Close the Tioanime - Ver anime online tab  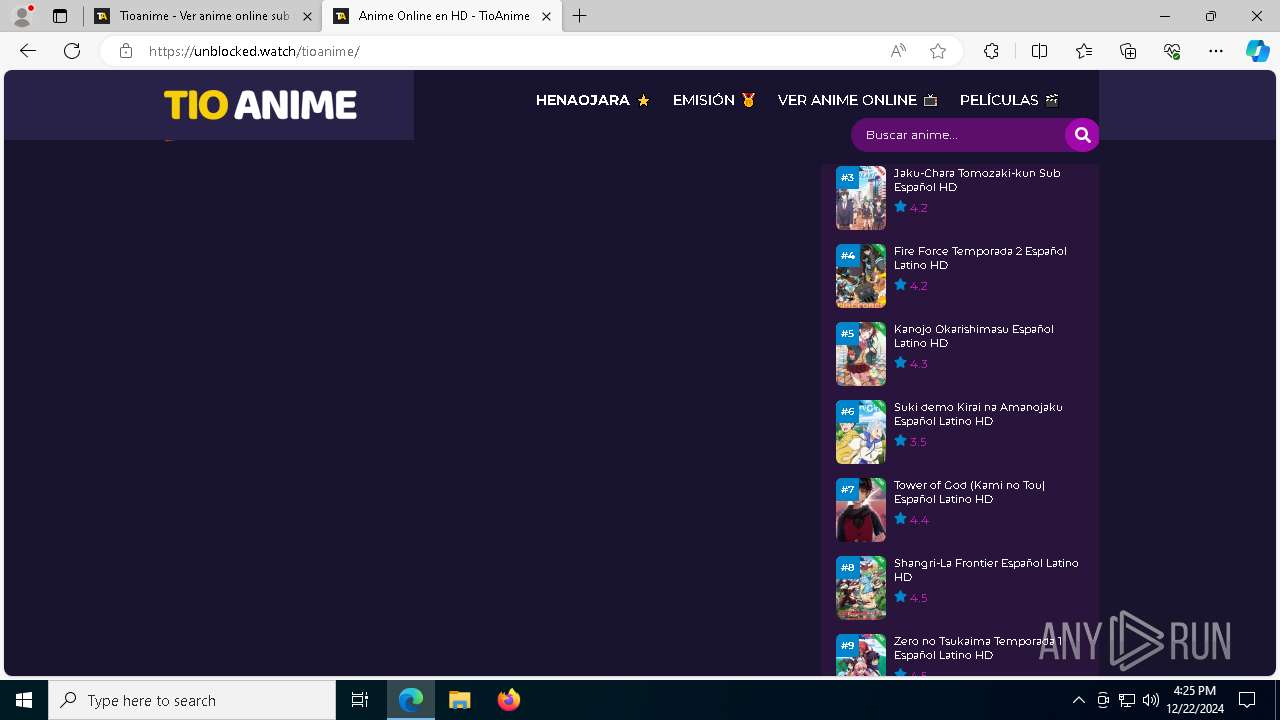[x=307, y=16]
